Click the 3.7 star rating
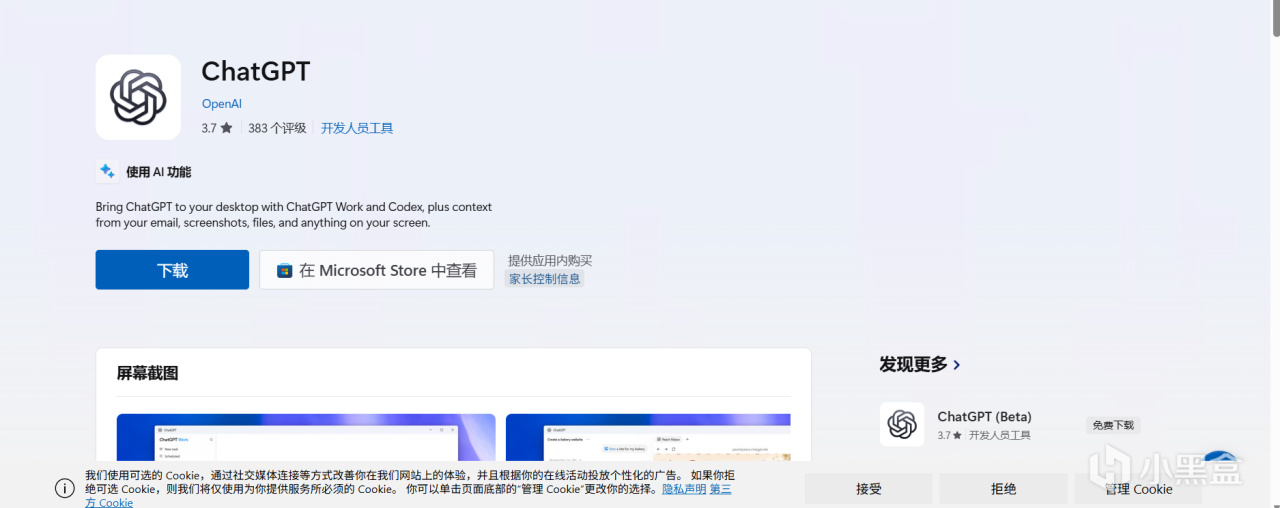The height and width of the screenshot is (508, 1280). (217, 128)
